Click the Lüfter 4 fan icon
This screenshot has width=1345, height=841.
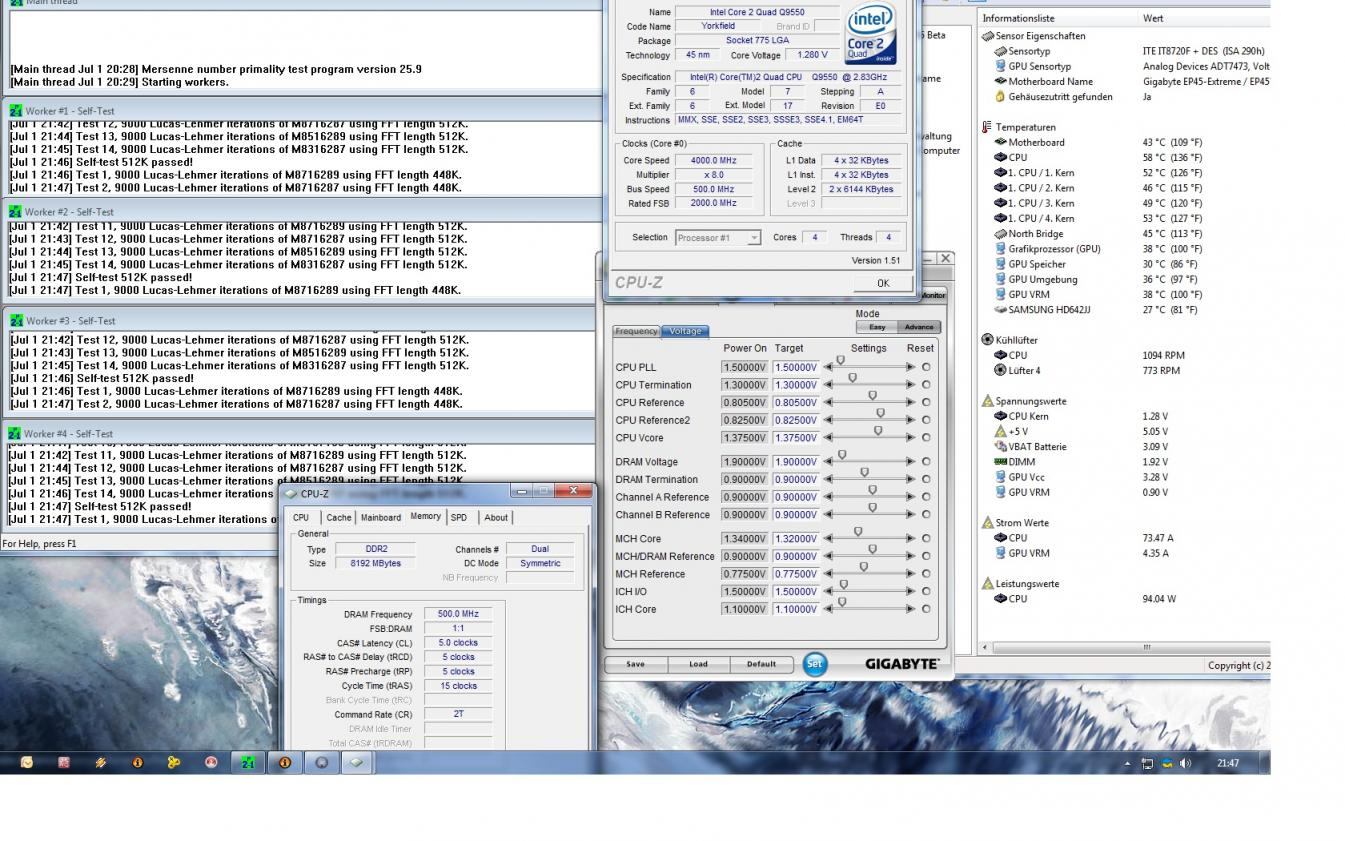[1000, 371]
